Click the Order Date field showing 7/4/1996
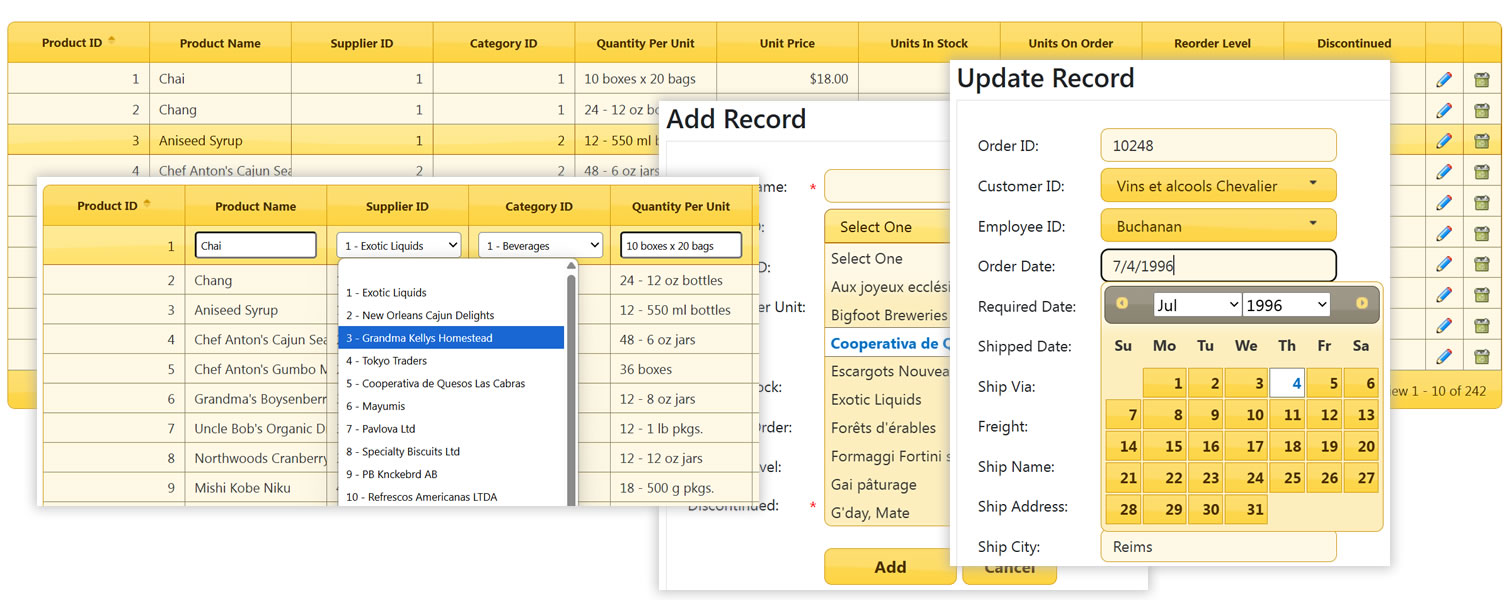The width and height of the screenshot is (1508, 600). click(1218, 266)
